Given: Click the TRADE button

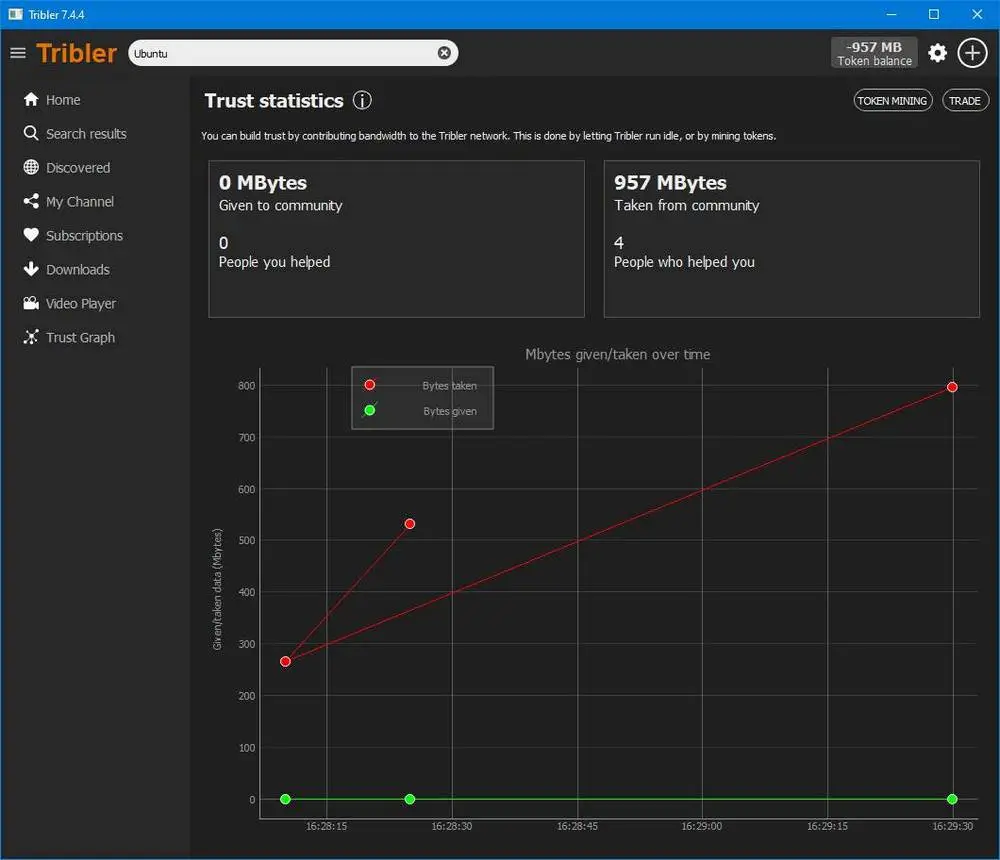Looking at the screenshot, I should [x=964, y=101].
